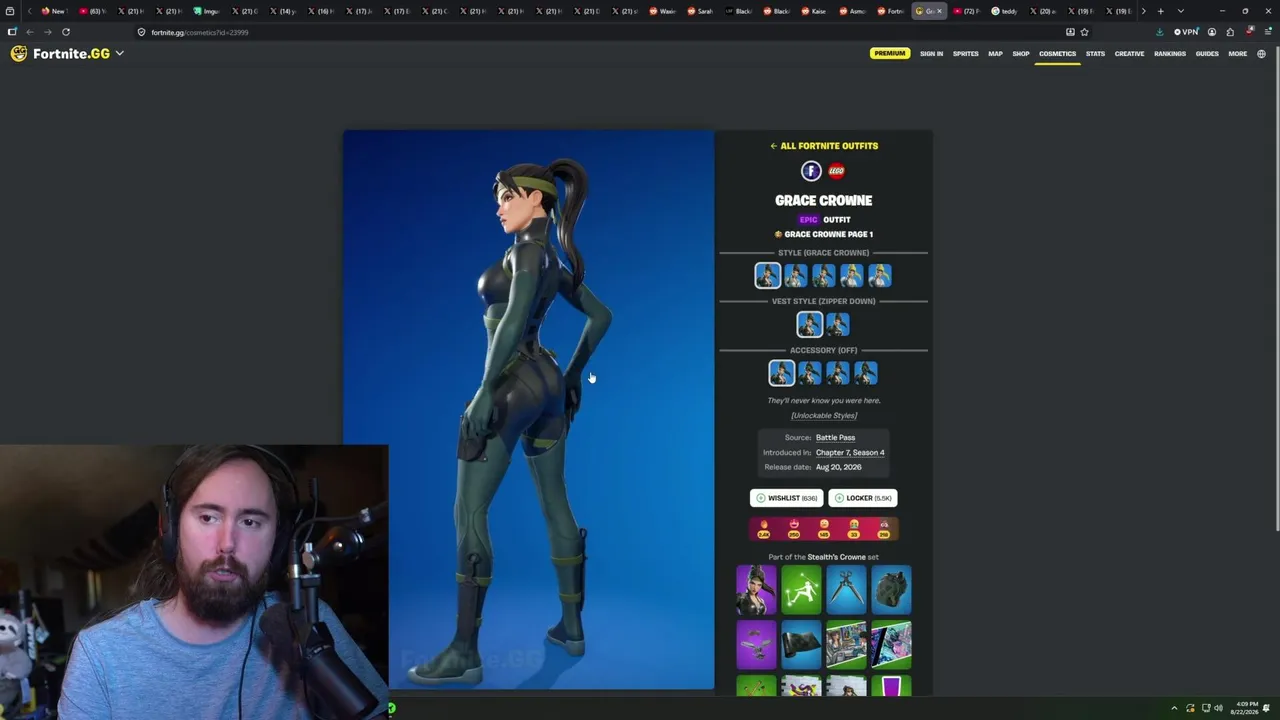Screen dimensions: 1280x720
Task: Reload the page
Action: pos(66,32)
